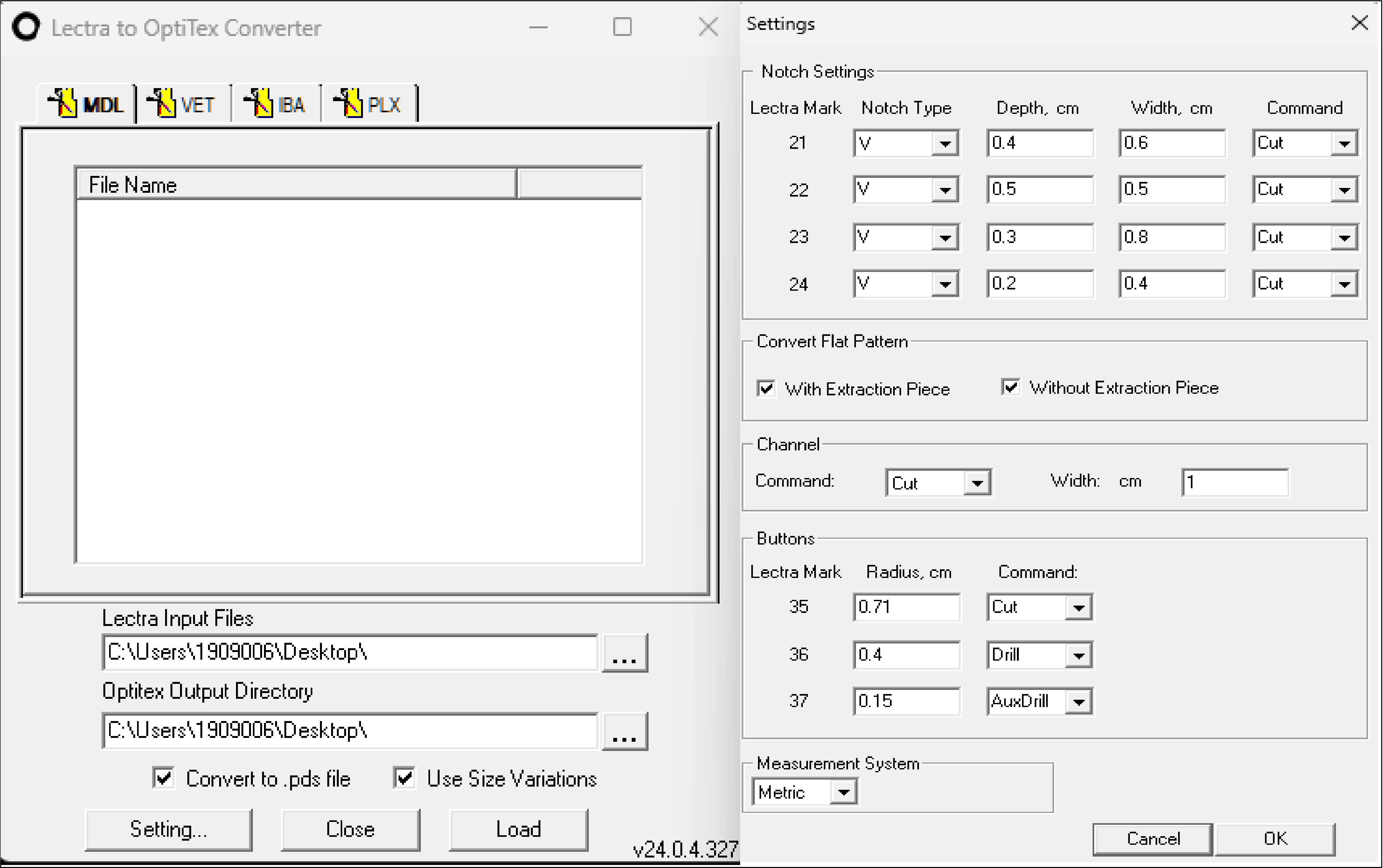Click the Optitex Output Directory path field
The width and height of the screenshot is (1383, 868).
pyautogui.click(x=350, y=731)
